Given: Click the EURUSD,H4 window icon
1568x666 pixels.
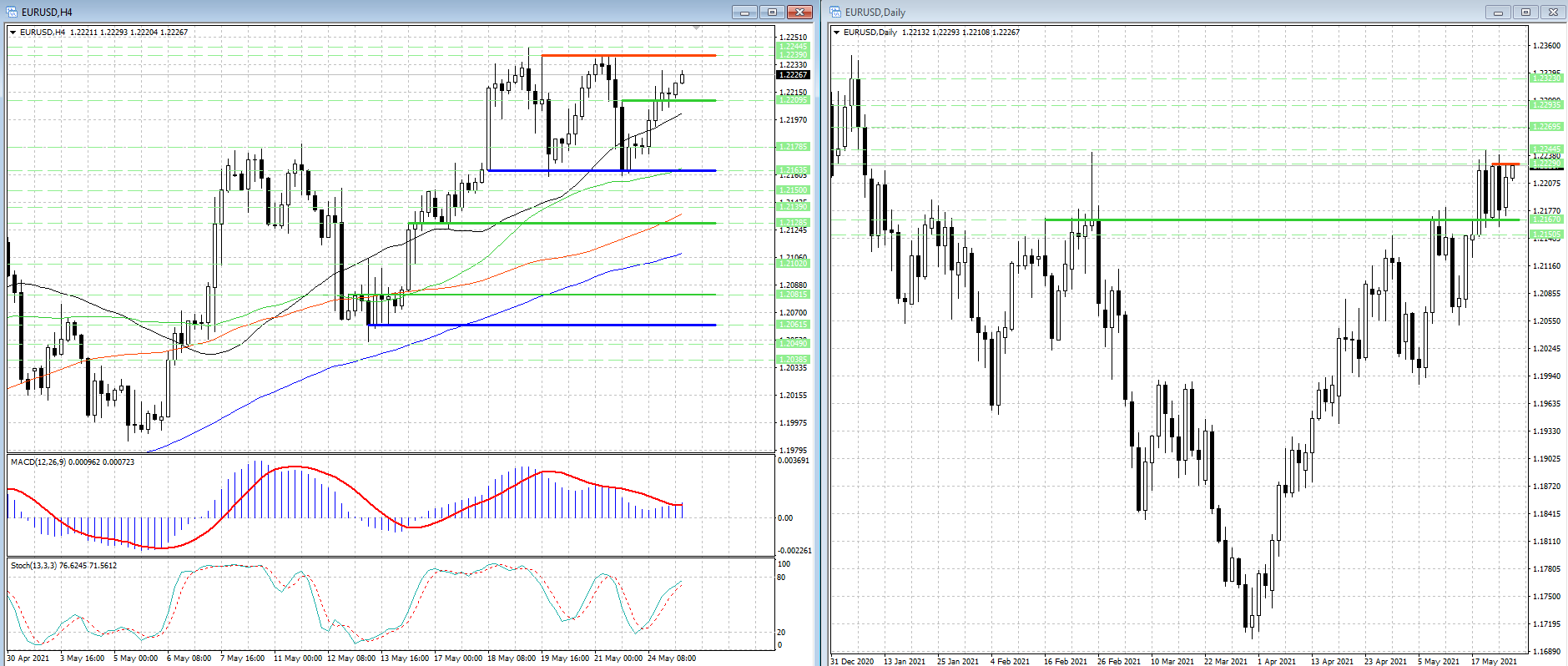Looking at the screenshot, I should pos(12,12).
